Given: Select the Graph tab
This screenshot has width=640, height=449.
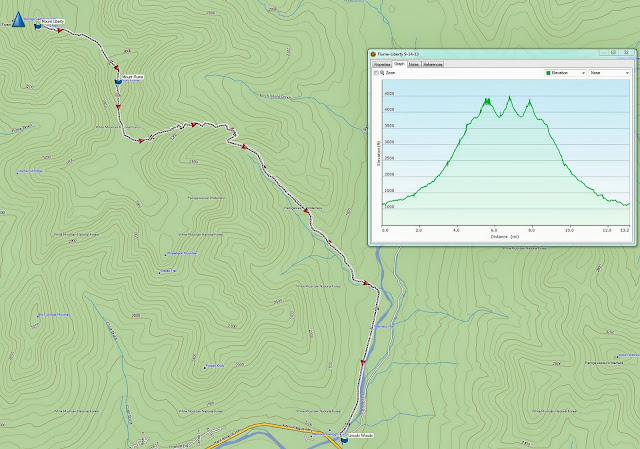Looking at the screenshot, I should tap(399, 64).
